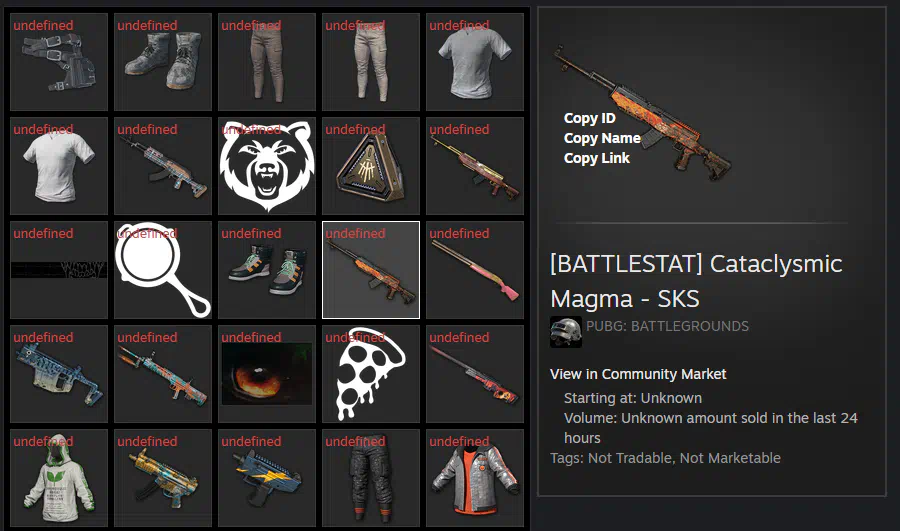Open View in Community Market link
The height and width of the screenshot is (531, 900).
click(x=638, y=374)
